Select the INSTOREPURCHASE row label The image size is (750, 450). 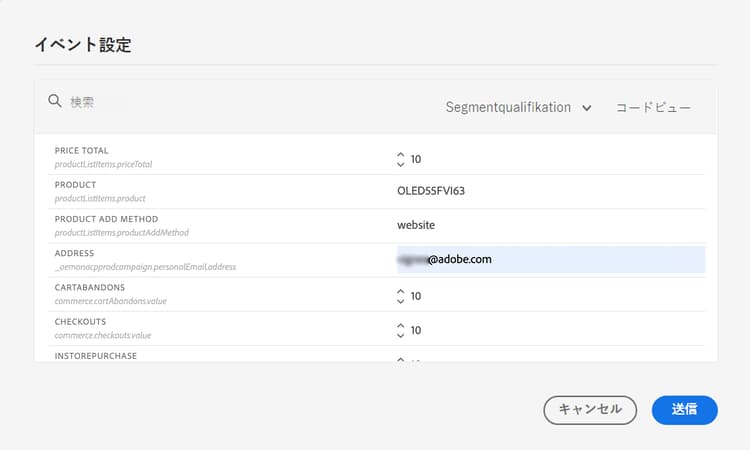[96, 356]
